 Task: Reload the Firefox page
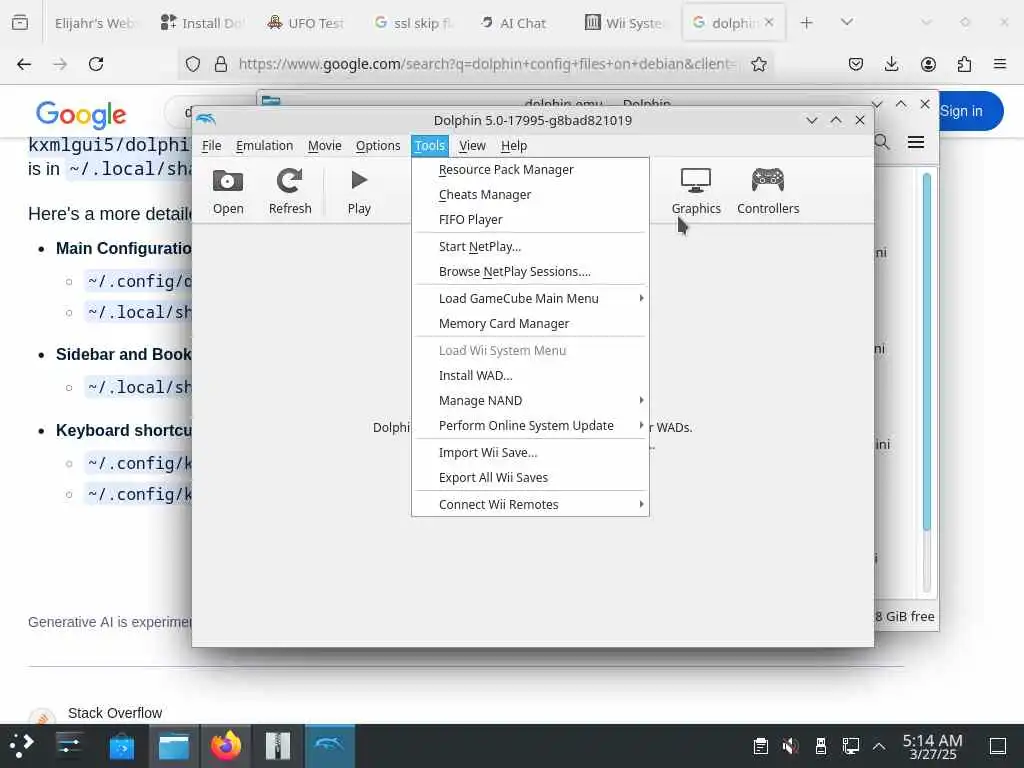click(96, 64)
